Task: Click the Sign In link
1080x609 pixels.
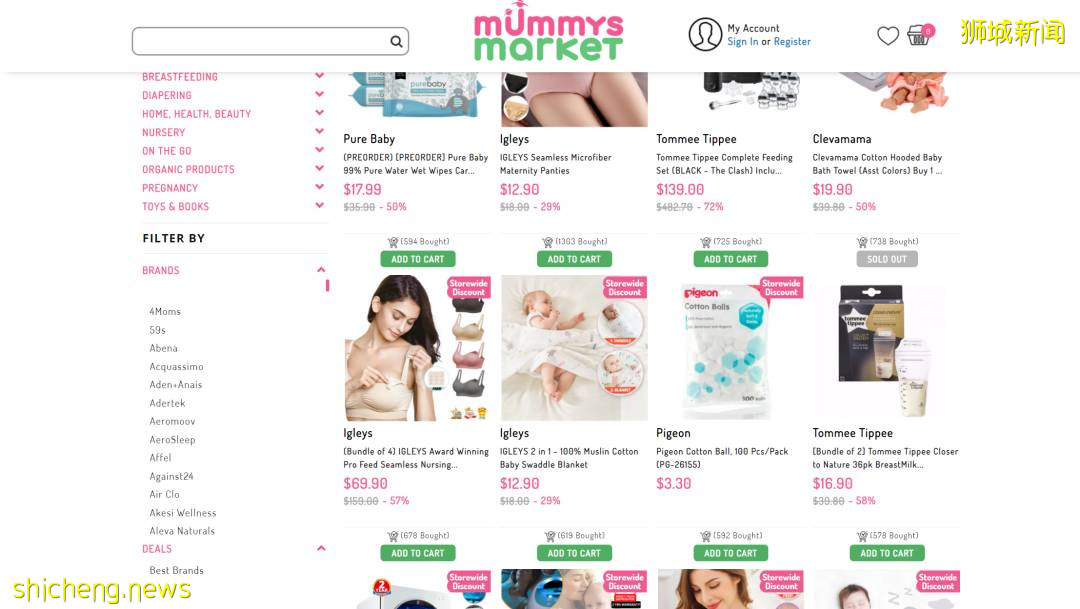Action: click(742, 41)
